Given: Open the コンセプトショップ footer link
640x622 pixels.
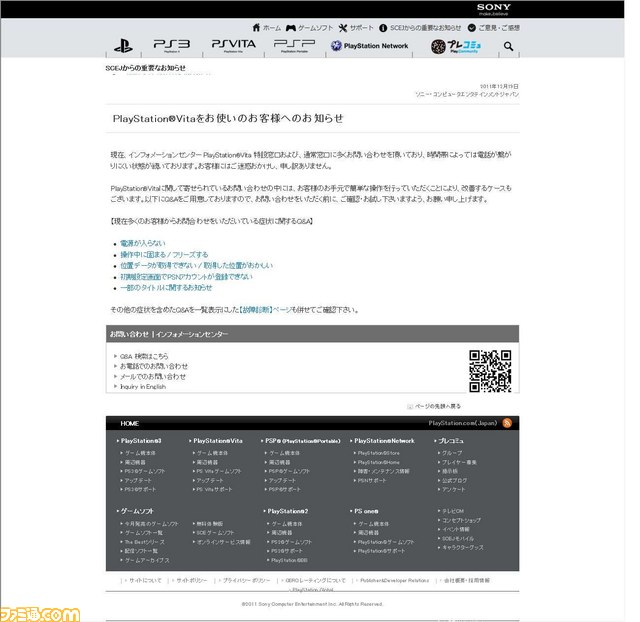Looking at the screenshot, I should point(462,520).
